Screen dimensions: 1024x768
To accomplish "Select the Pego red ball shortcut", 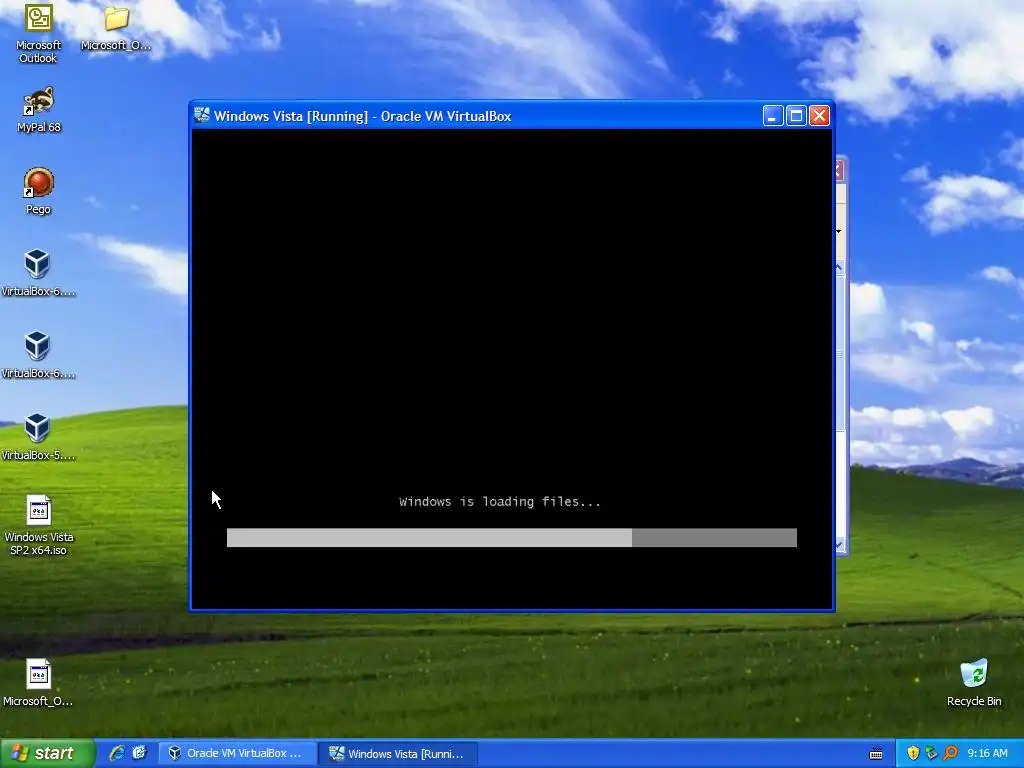I will [38, 191].
